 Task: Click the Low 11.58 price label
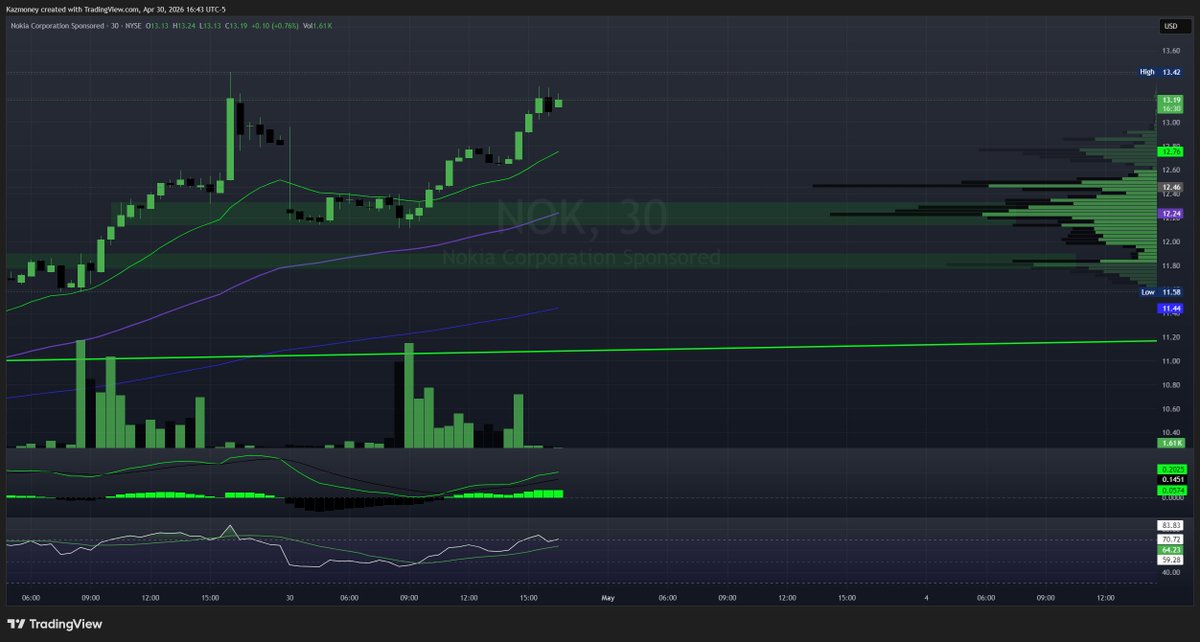coord(1162,292)
